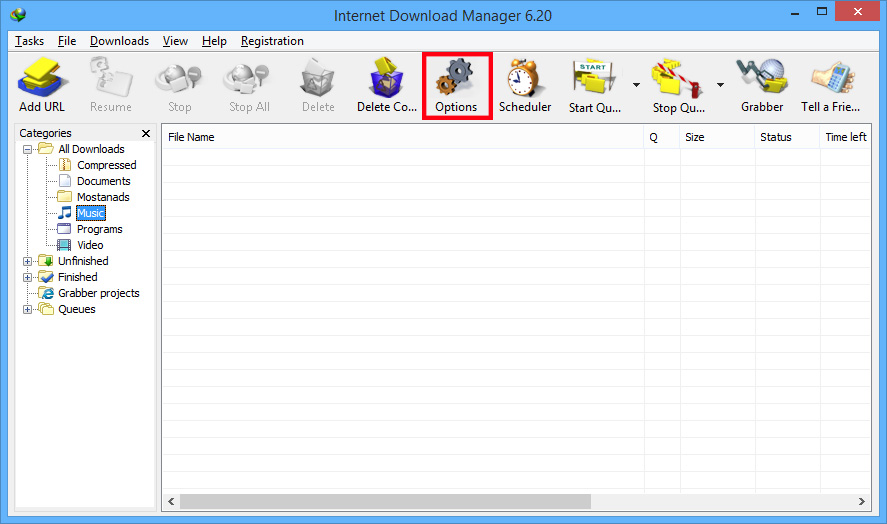Sort by the Size column header
Screen dimensions: 887x524
717,137
